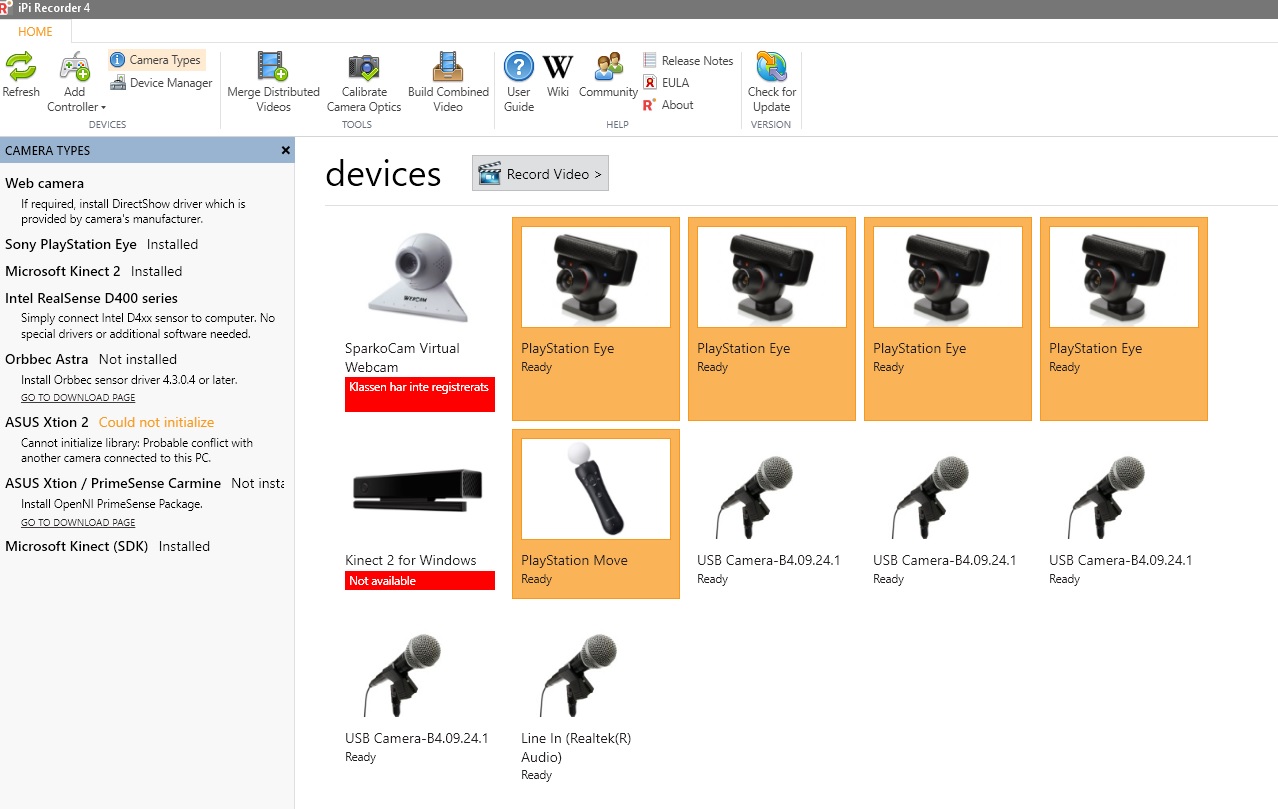The height and width of the screenshot is (809, 1278).
Task: Click the Refresh devices icon
Action: click(x=20, y=66)
